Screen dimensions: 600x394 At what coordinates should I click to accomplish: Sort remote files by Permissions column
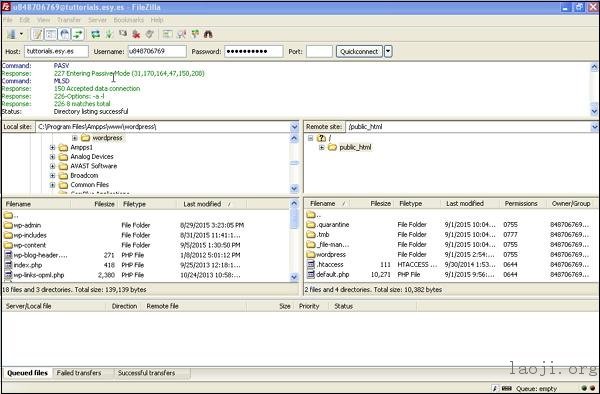(521, 204)
